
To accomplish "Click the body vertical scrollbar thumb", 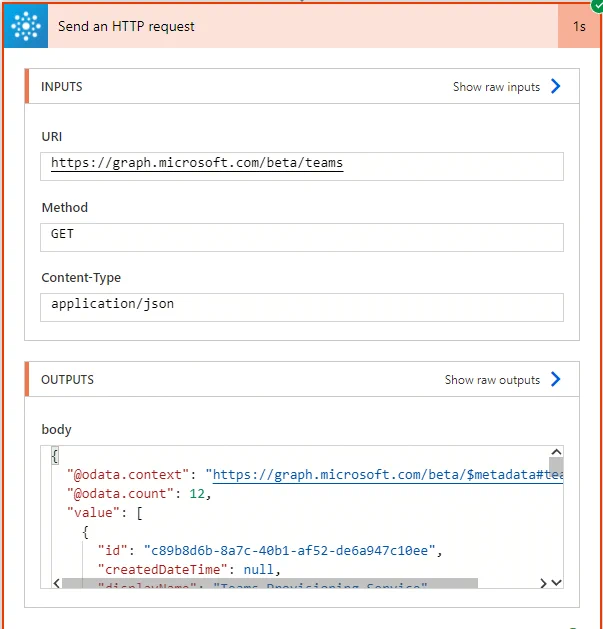I will pyautogui.click(x=556, y=465).
